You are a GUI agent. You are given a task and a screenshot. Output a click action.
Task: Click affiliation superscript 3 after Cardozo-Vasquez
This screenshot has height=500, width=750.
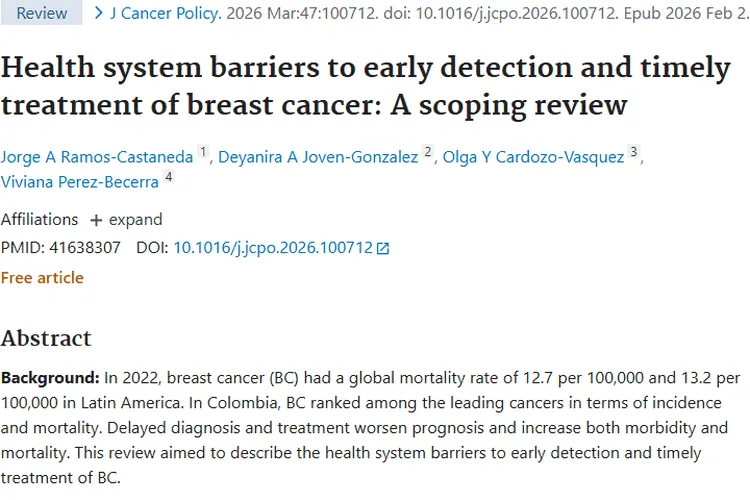(x=632, y=153)
